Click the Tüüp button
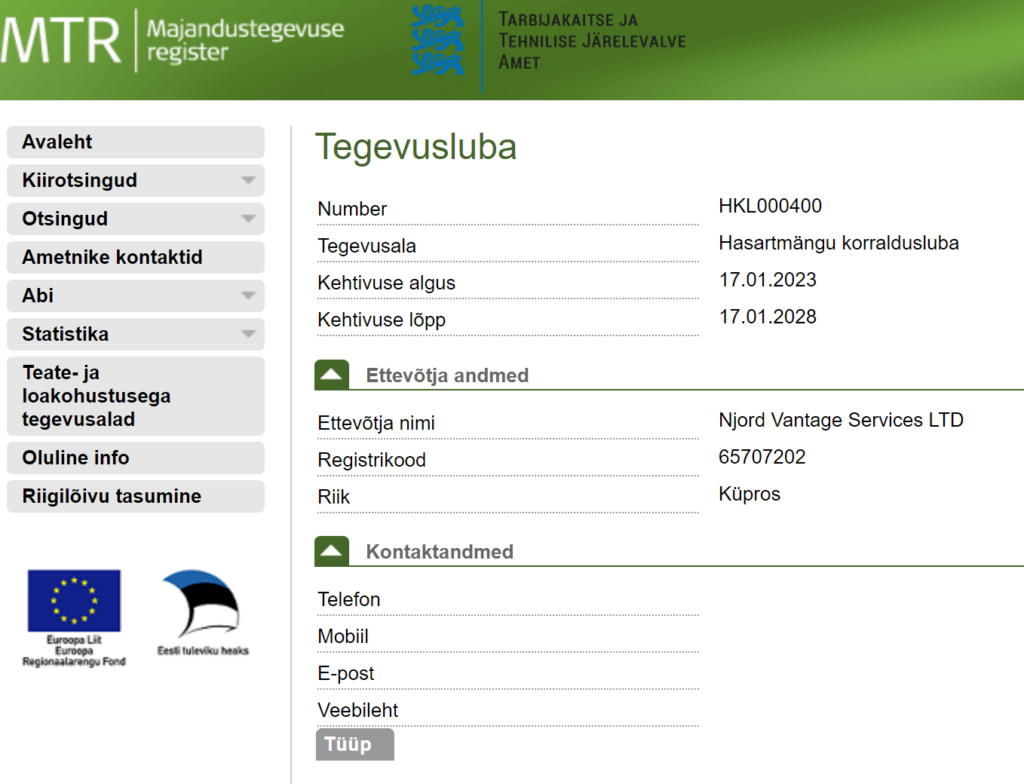 (354, 745)
